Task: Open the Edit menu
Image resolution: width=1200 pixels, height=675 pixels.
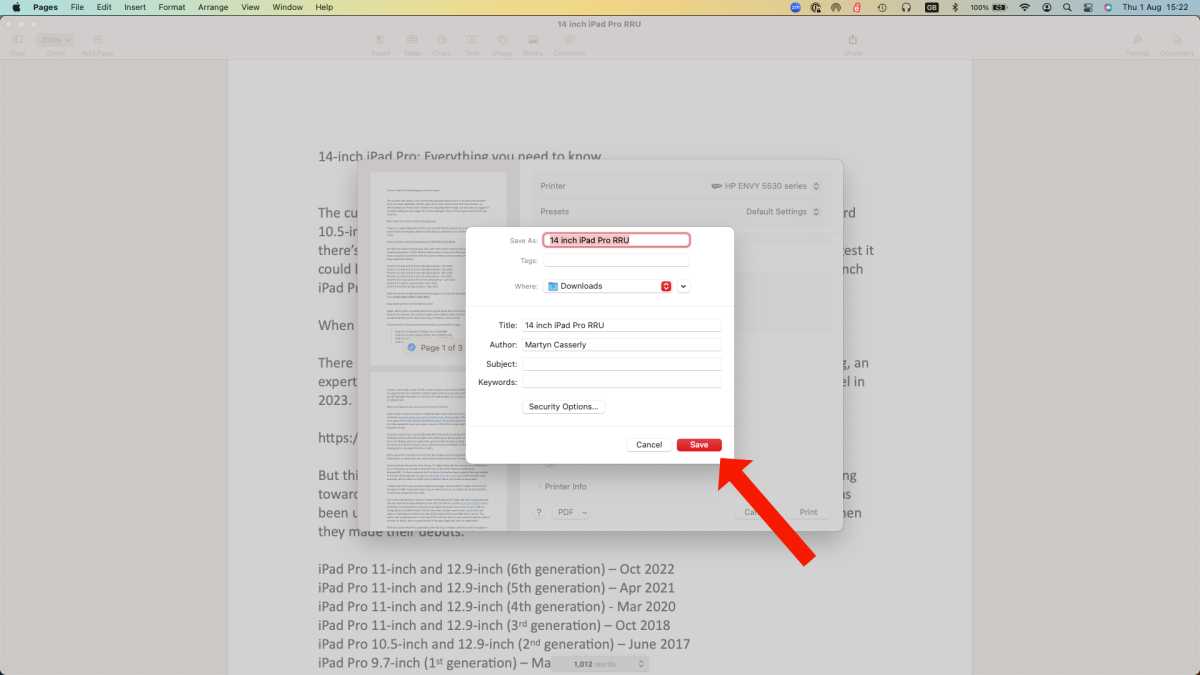Action: (104, 7)
